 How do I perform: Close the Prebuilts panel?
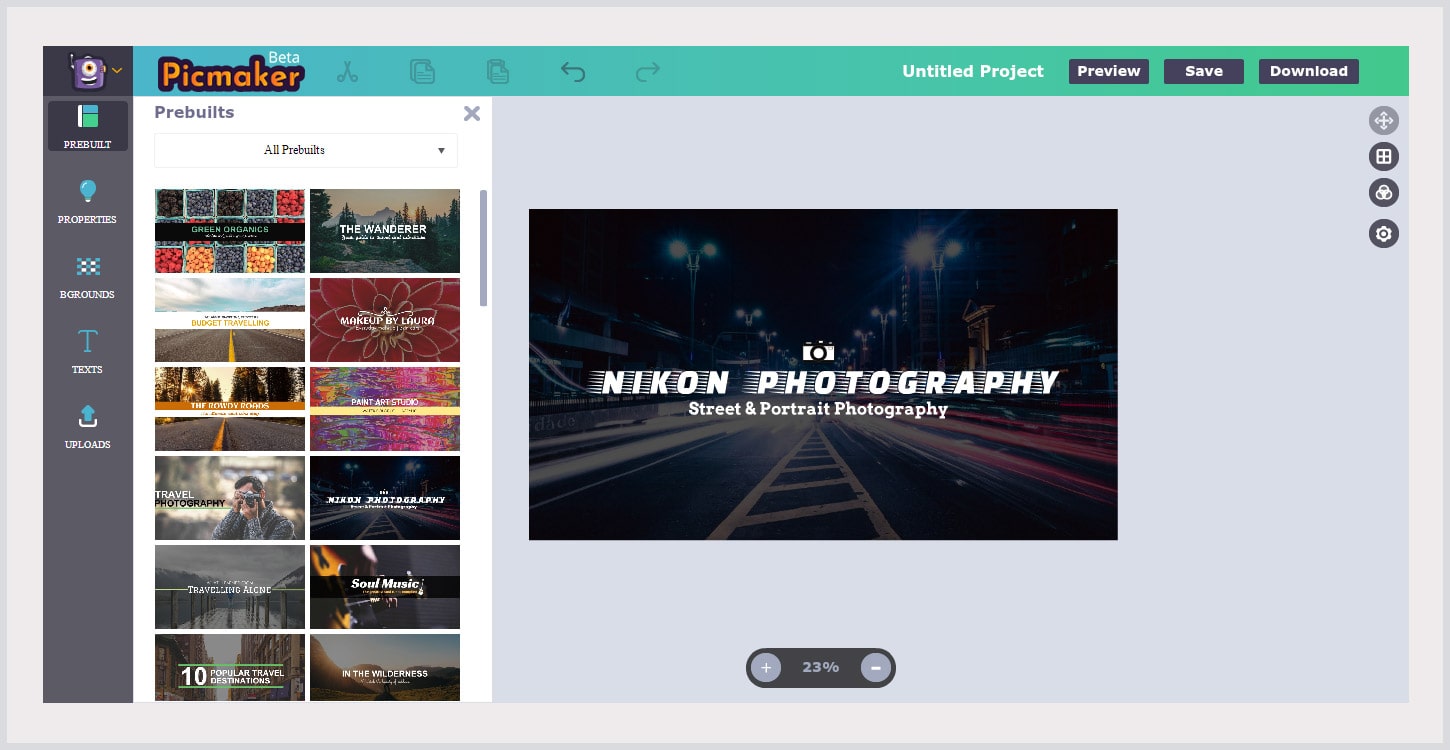[x=472, y=113]
